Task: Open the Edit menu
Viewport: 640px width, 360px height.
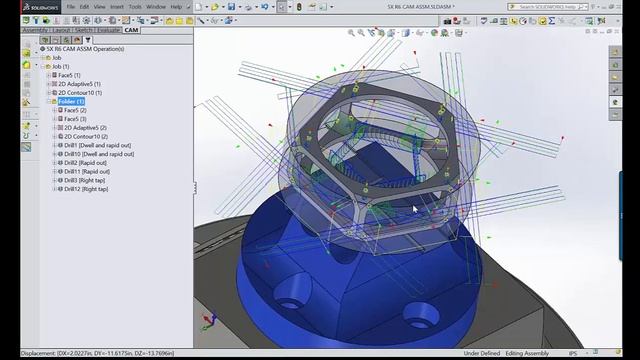Action: point(84,7)
